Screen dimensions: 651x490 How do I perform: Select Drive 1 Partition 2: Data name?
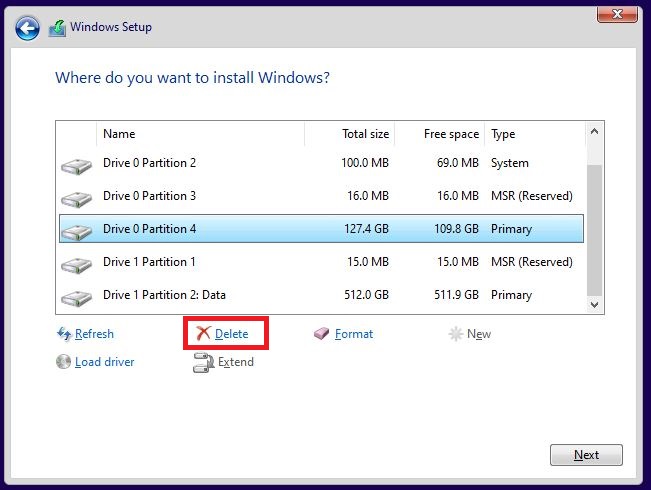tap(164, 295)
